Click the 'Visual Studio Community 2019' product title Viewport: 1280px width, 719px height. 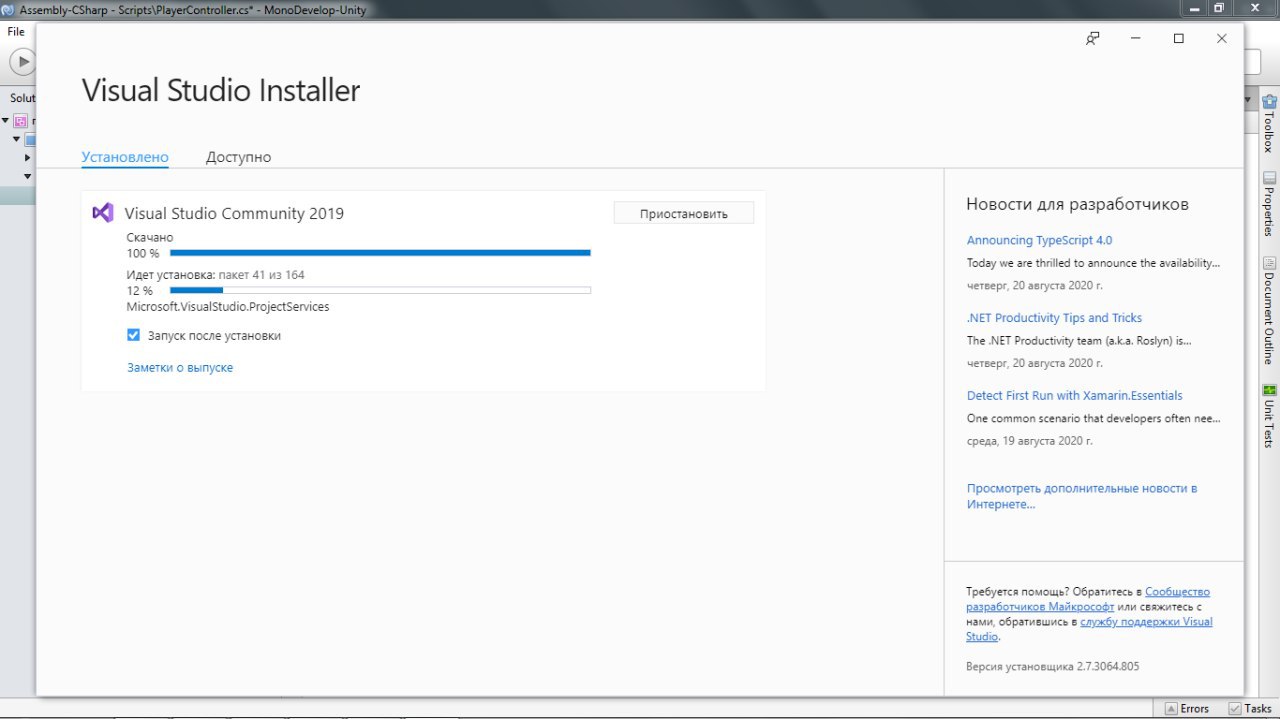tap(234, 213)
